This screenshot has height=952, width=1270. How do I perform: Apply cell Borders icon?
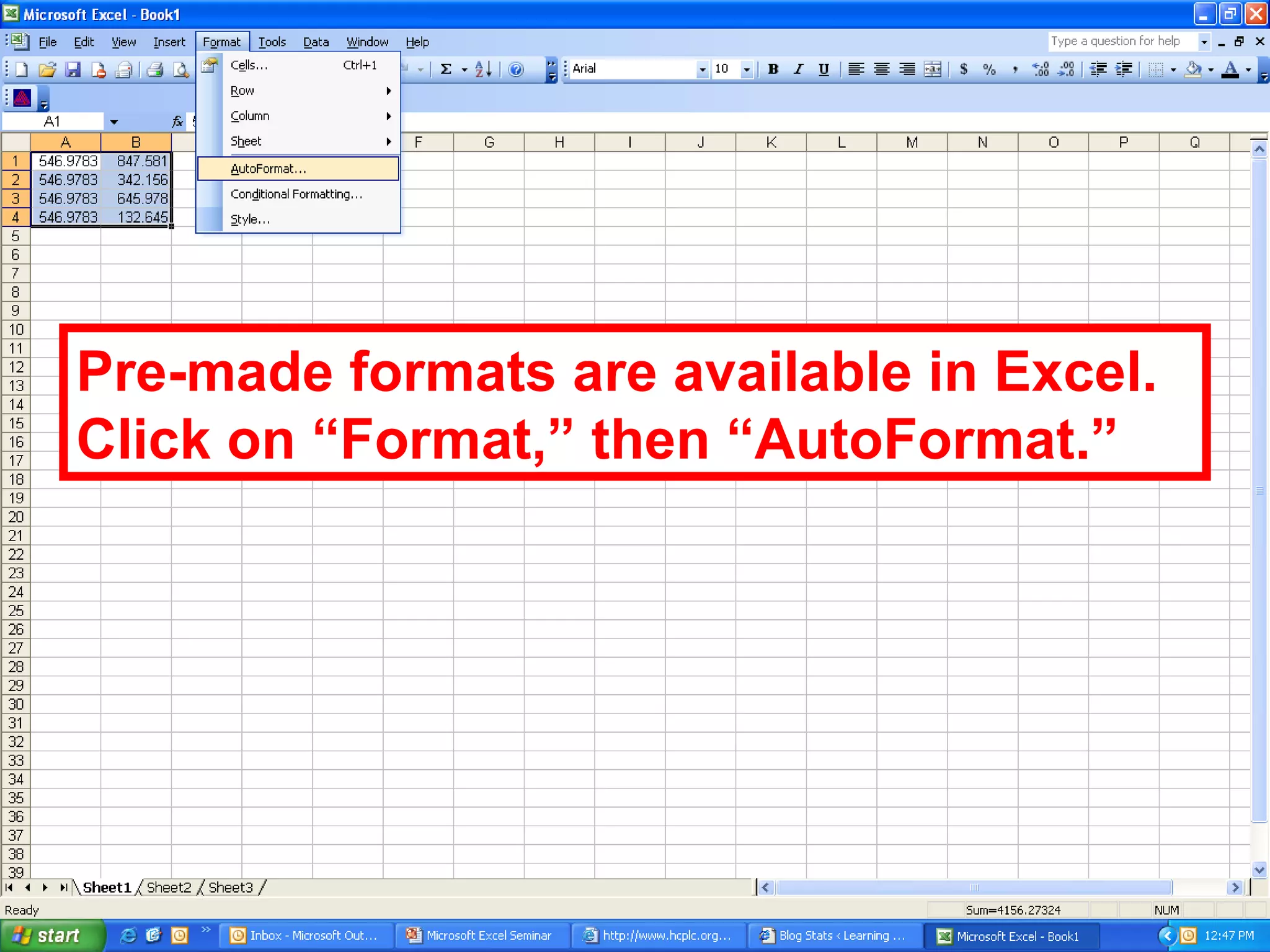tap(1155, 69)
